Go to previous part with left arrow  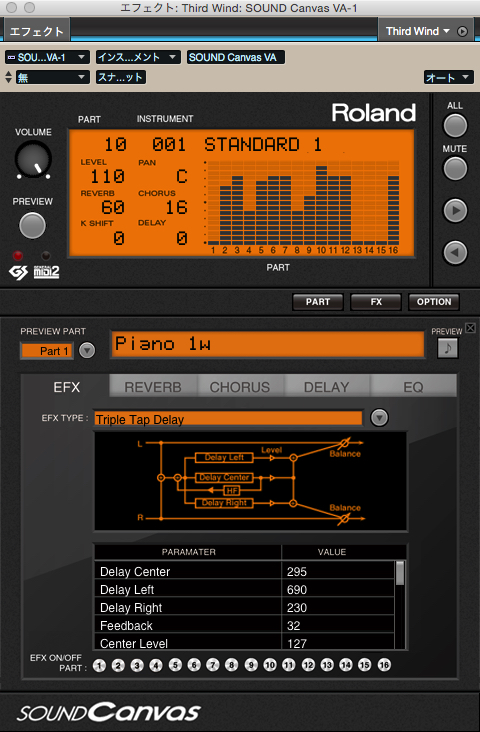pyautogui.click(x=455, y=253)
